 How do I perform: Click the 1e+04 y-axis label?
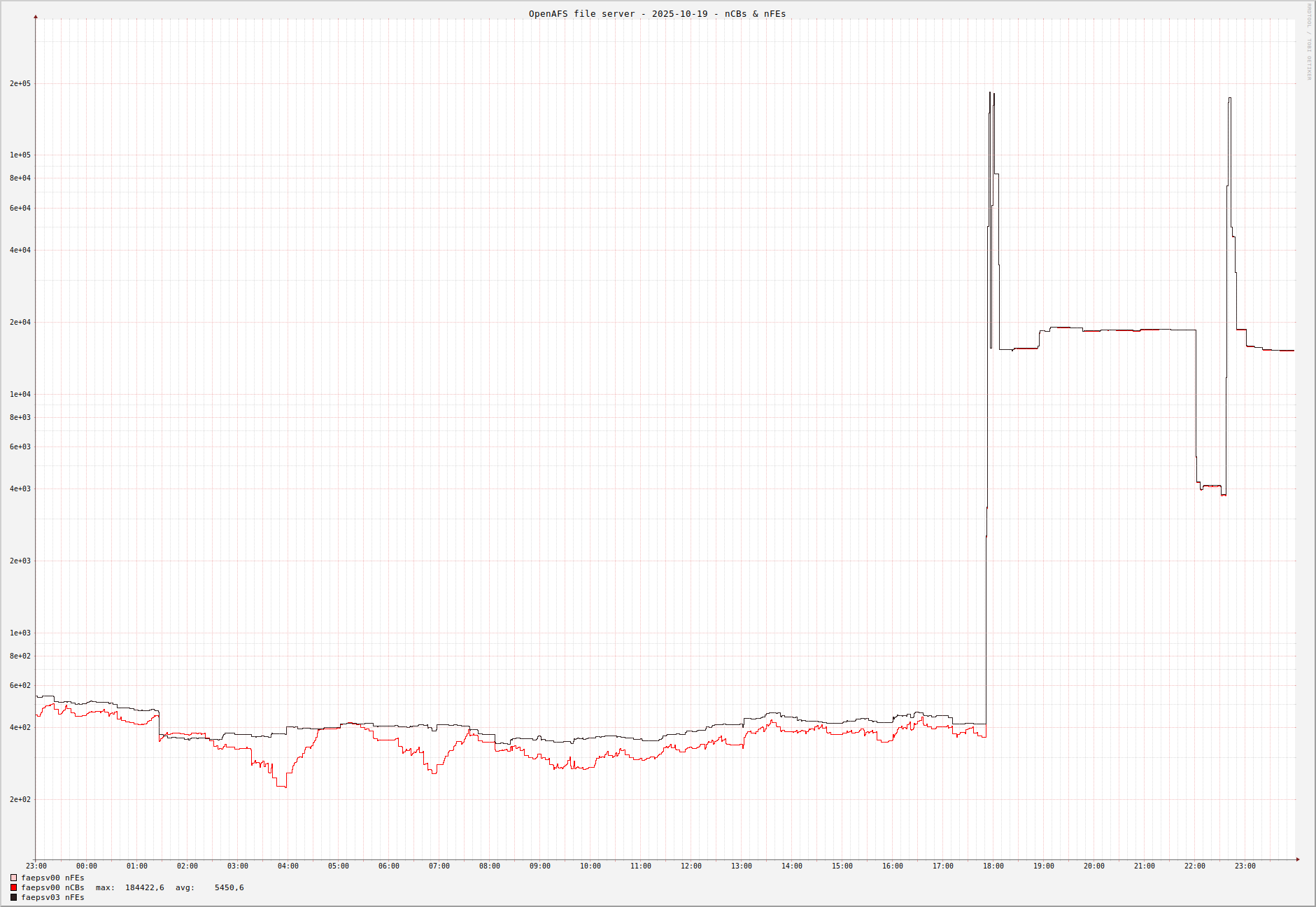pyautogui.click(x=20, y=395)
